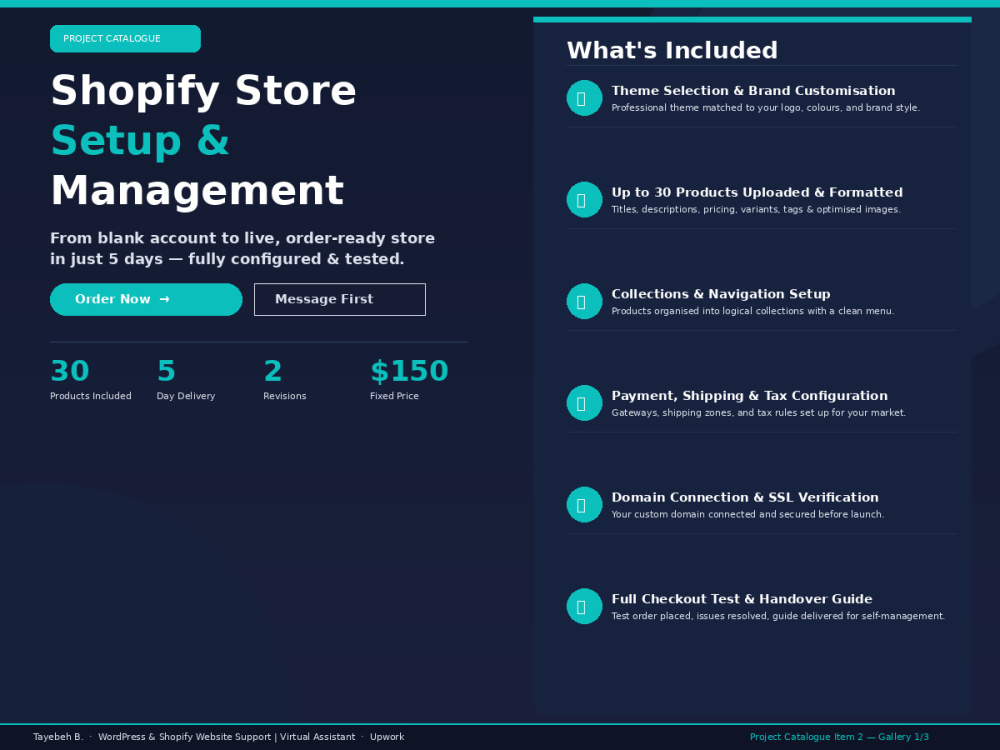Click Full Checkout Test & Handover Guide title
1000x750 pixels.
click(x=742, y=599)
